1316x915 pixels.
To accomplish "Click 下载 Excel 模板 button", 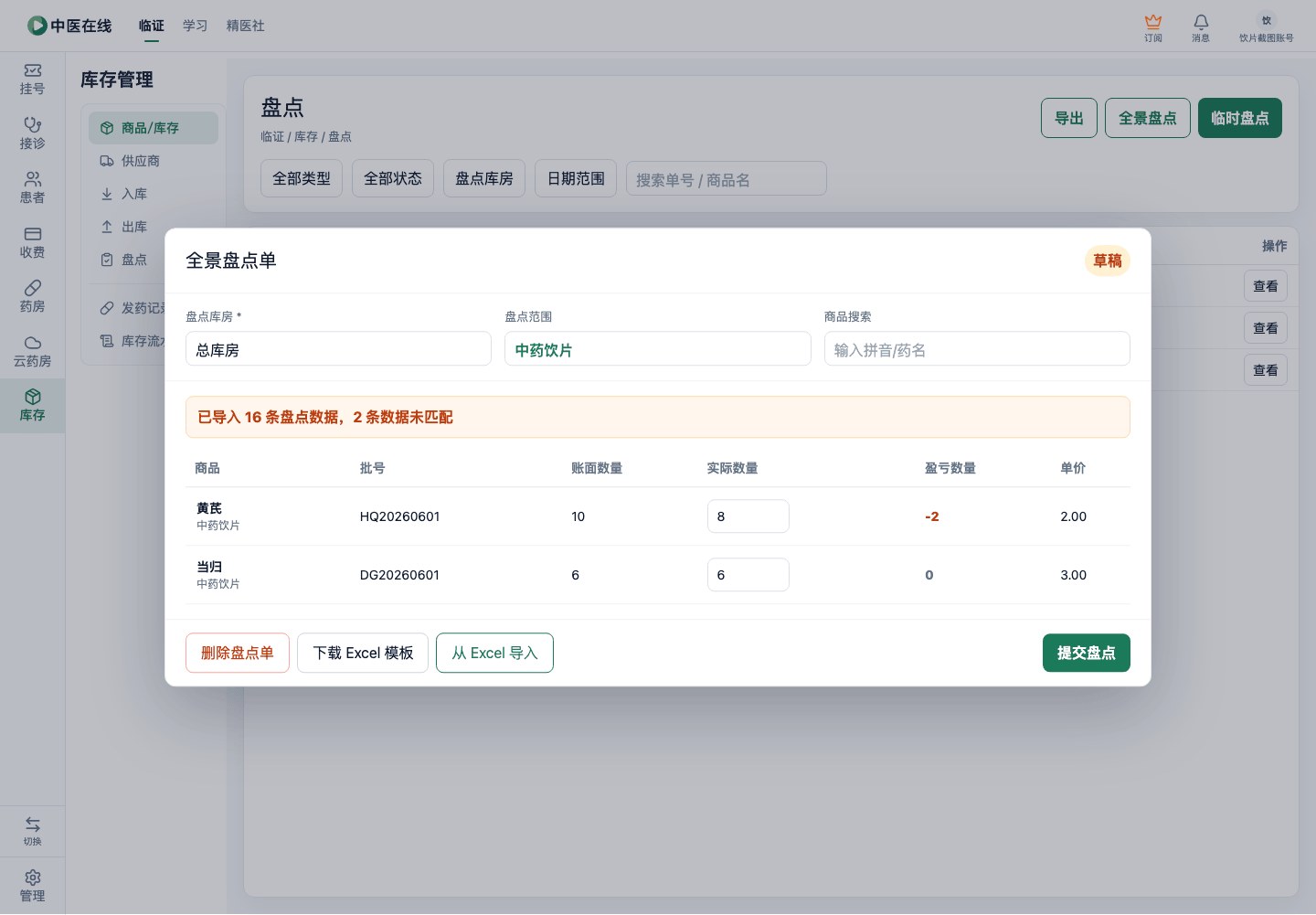I will point(363,653).
